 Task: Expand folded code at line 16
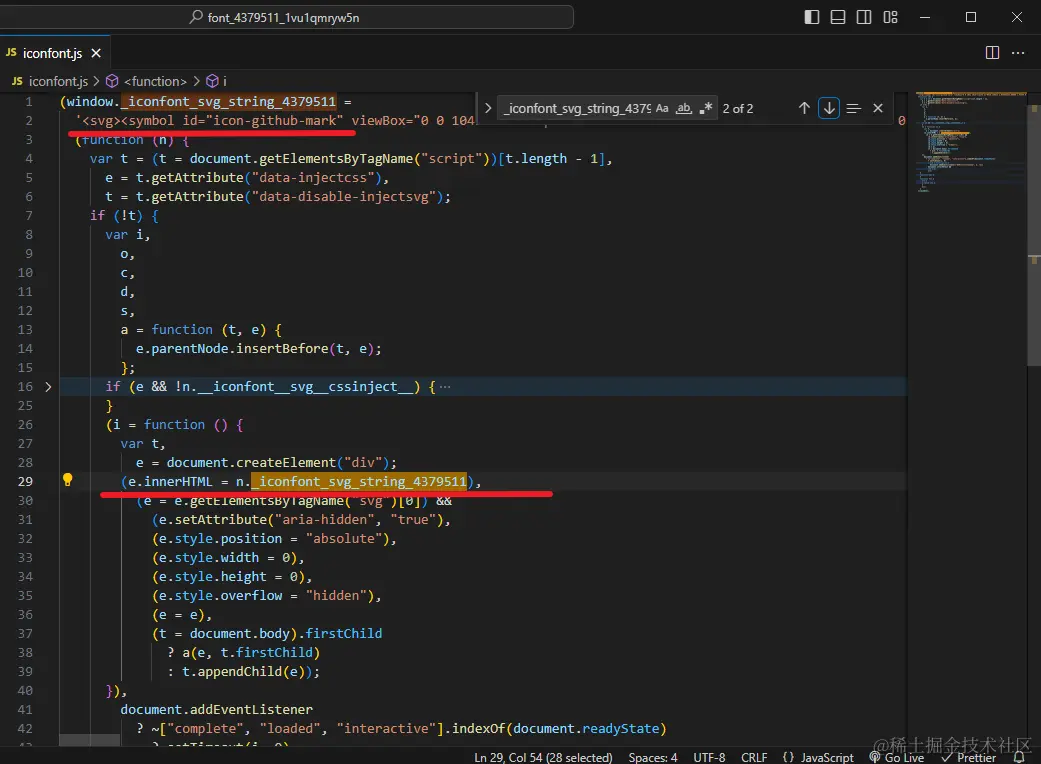(x=48, y=386)
